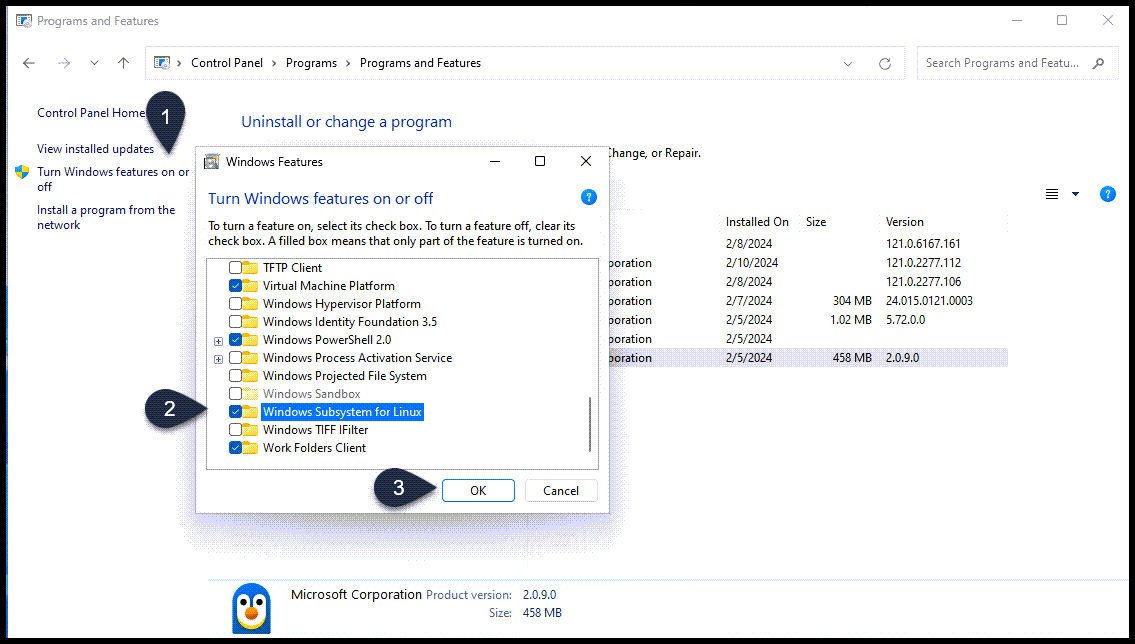Open Programs and Features help icon
The image size is (1135, 644).
tap(1107, 194)
